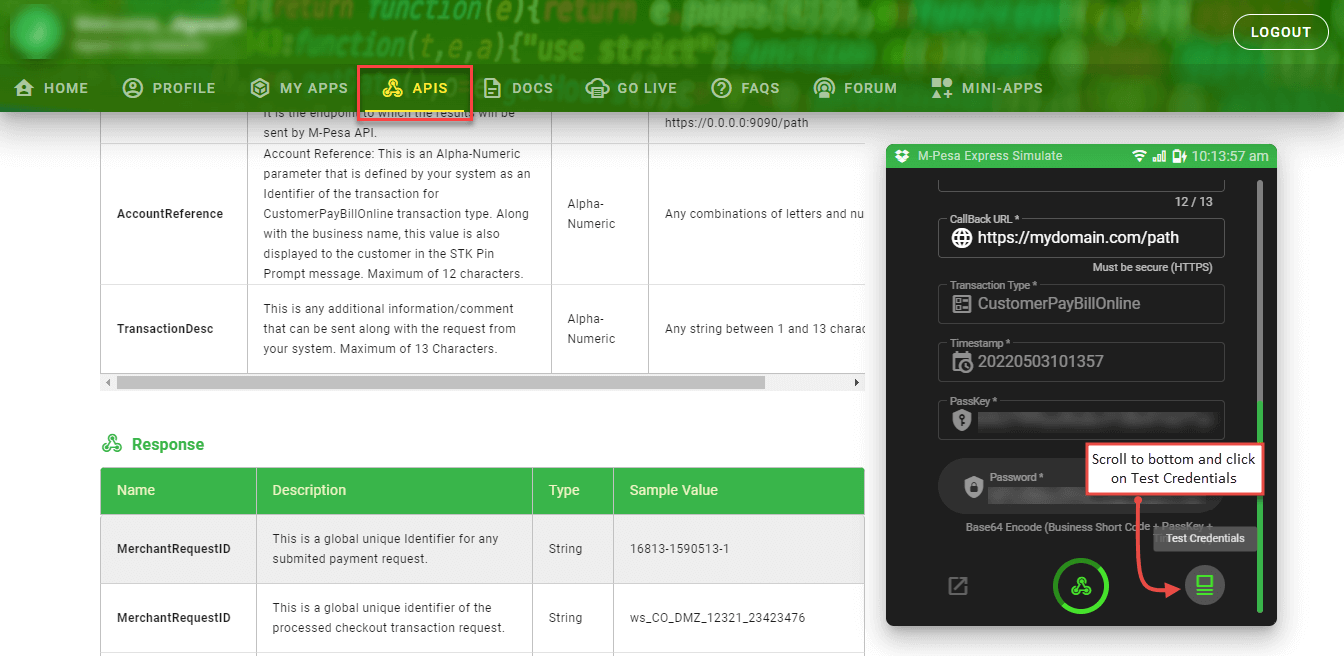Click the CallBack URL input field
This screenshot has height=656, width=1344.
coord(1081,238)
